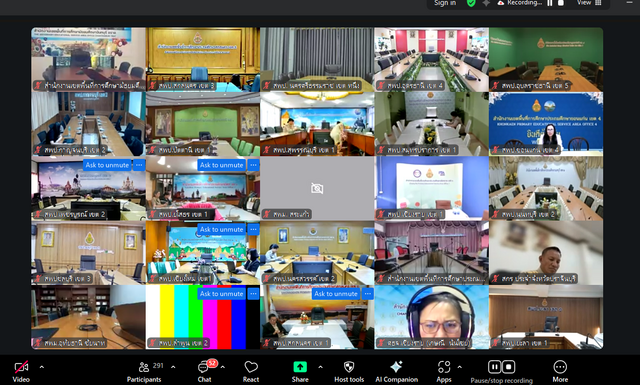The width and height of the screenshot is (640, 385).
Task: Open Host tools shield menu
Action: (x=349, y=371)
